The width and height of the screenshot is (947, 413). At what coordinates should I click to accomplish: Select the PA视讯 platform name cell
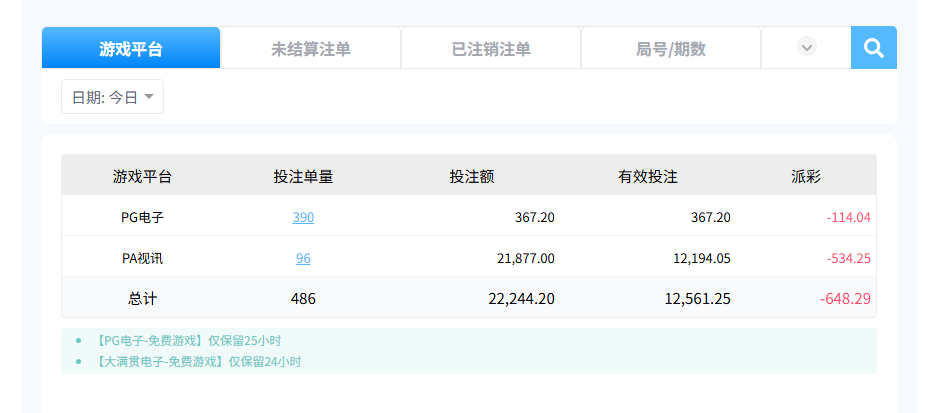[x=142, y=258]
